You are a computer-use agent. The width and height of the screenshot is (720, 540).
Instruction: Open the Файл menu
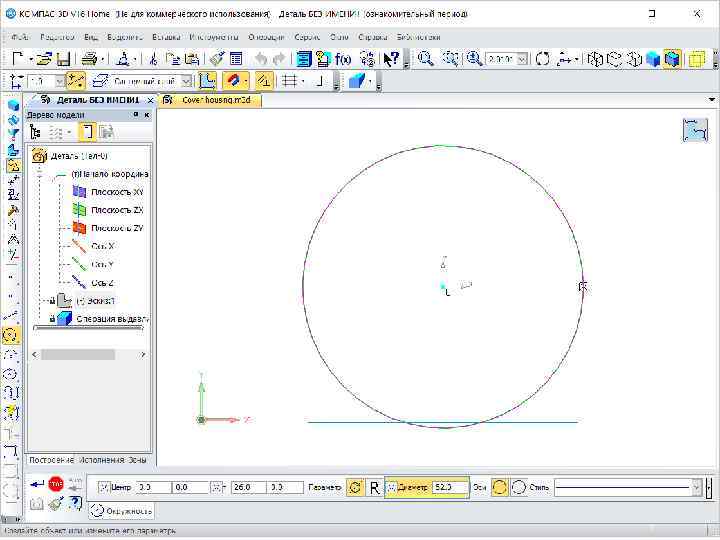[x=19, y=37]
